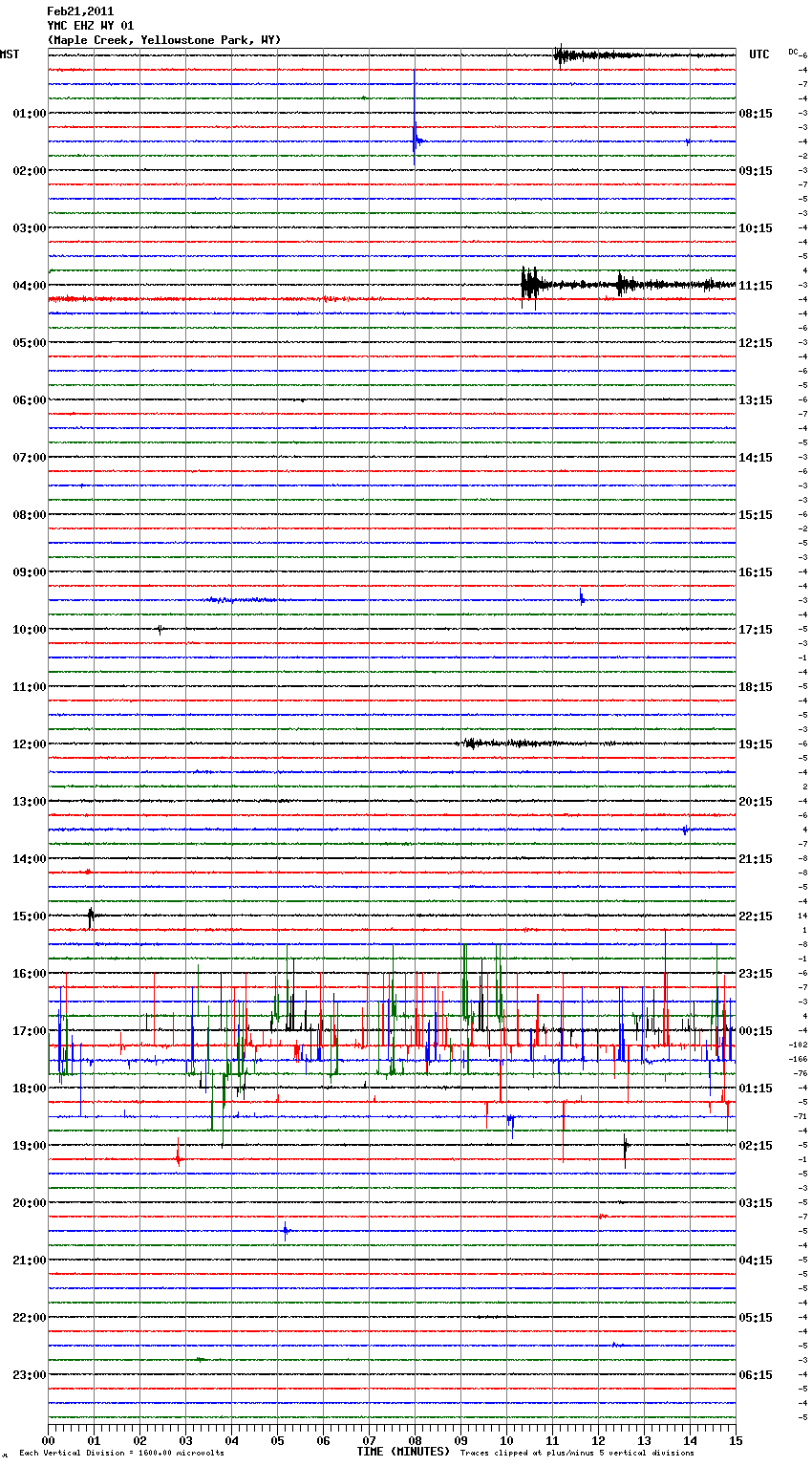The image size is (812, 1466).
Task: Click the 13:15 UTC time label
Action: (x=756, y=399)
